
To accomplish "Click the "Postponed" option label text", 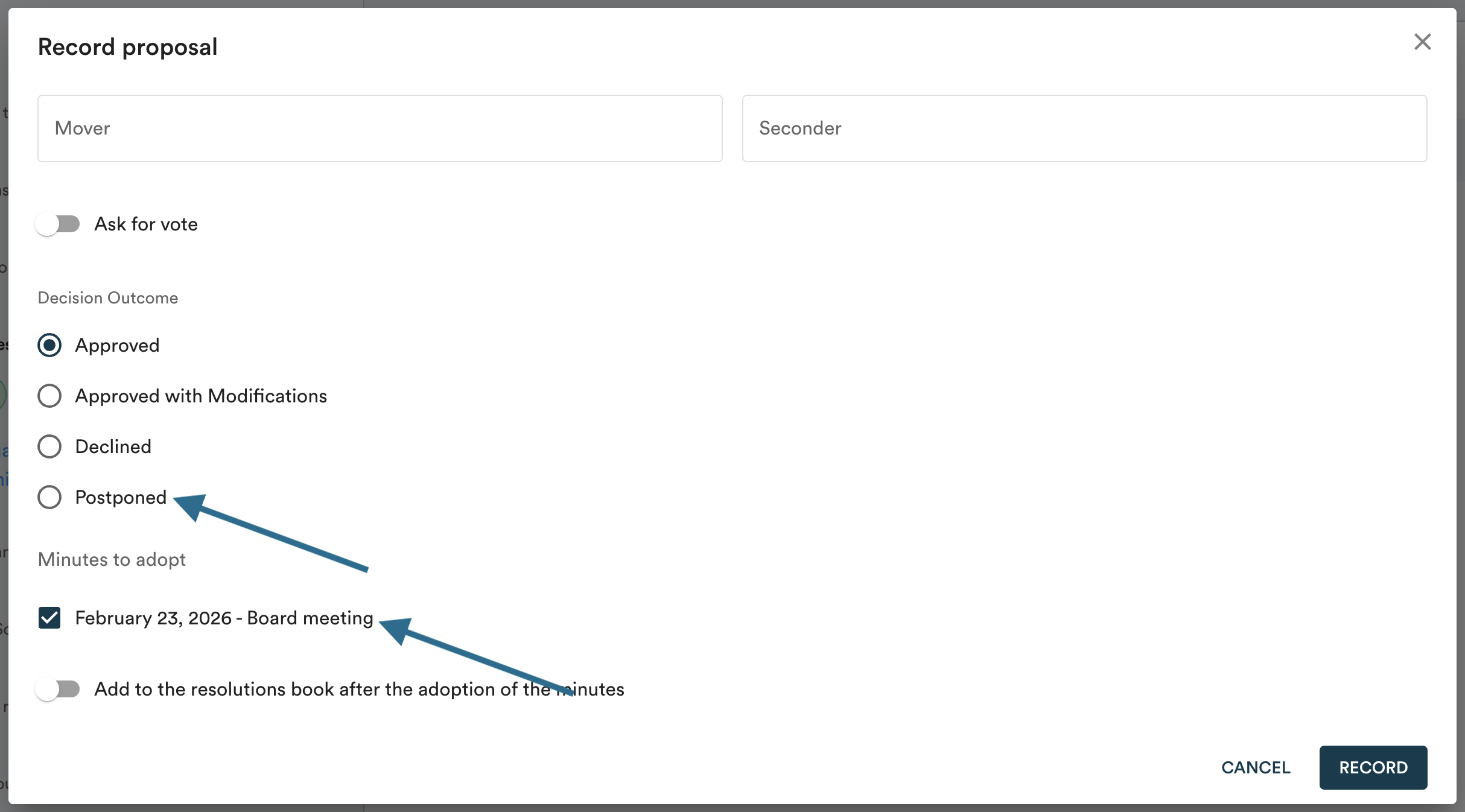I will (121, 498).
